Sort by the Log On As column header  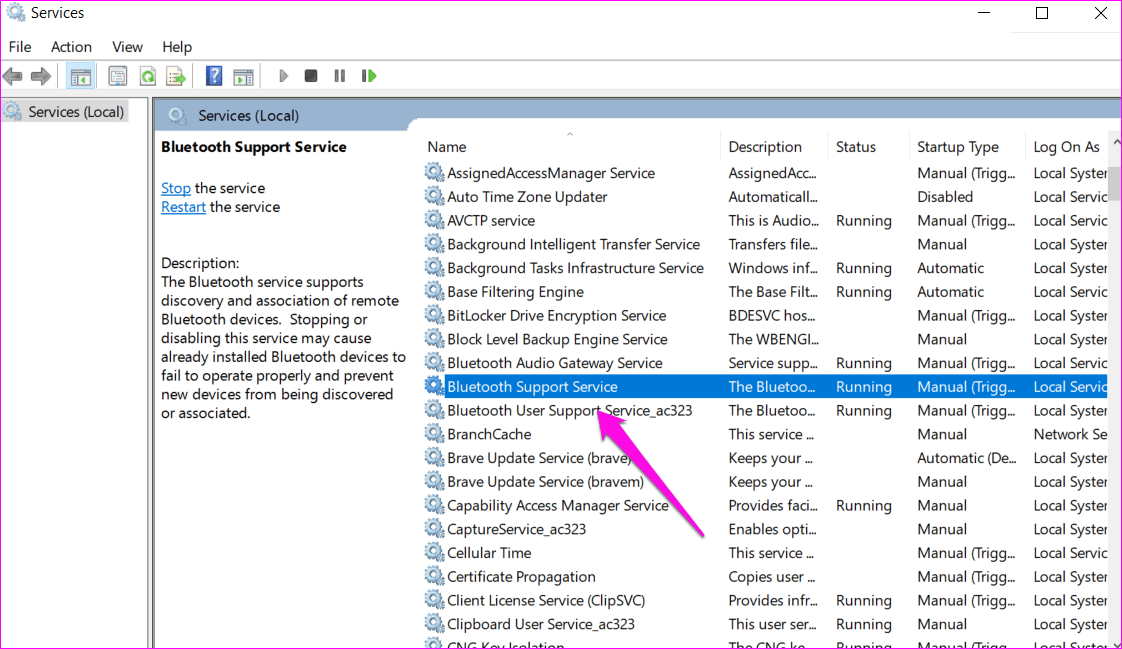[1067, 147]
